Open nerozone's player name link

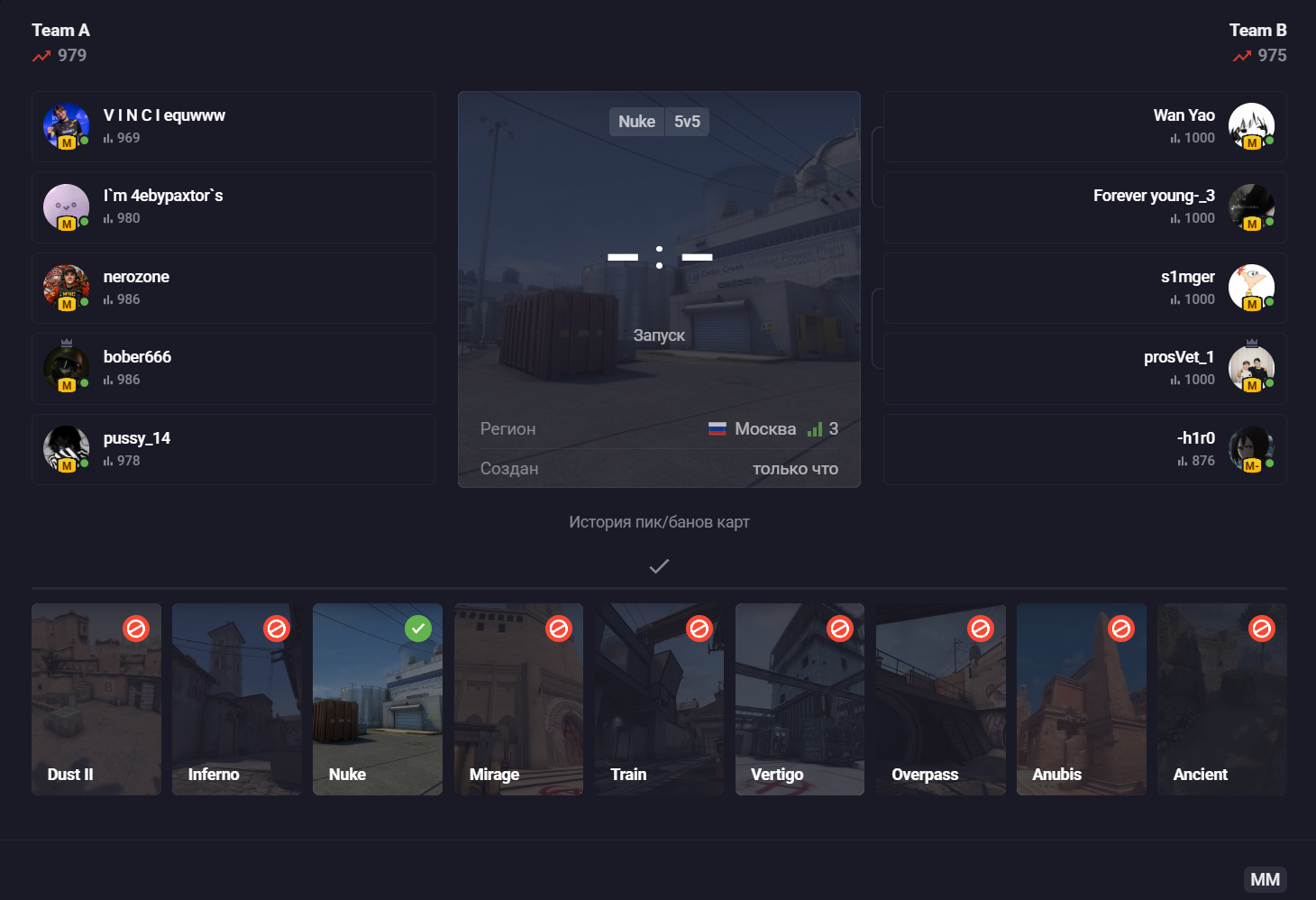(x=136, y=277)
